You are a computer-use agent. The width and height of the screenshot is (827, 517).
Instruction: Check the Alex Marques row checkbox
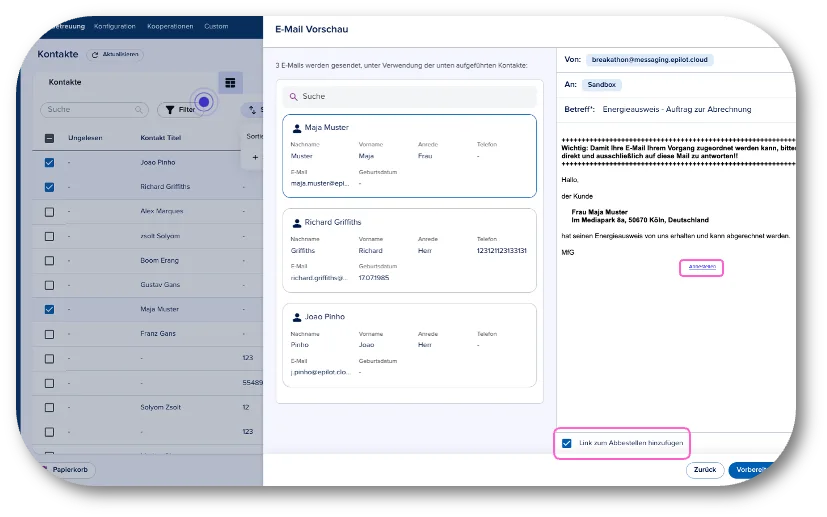(x=50, y=212)
